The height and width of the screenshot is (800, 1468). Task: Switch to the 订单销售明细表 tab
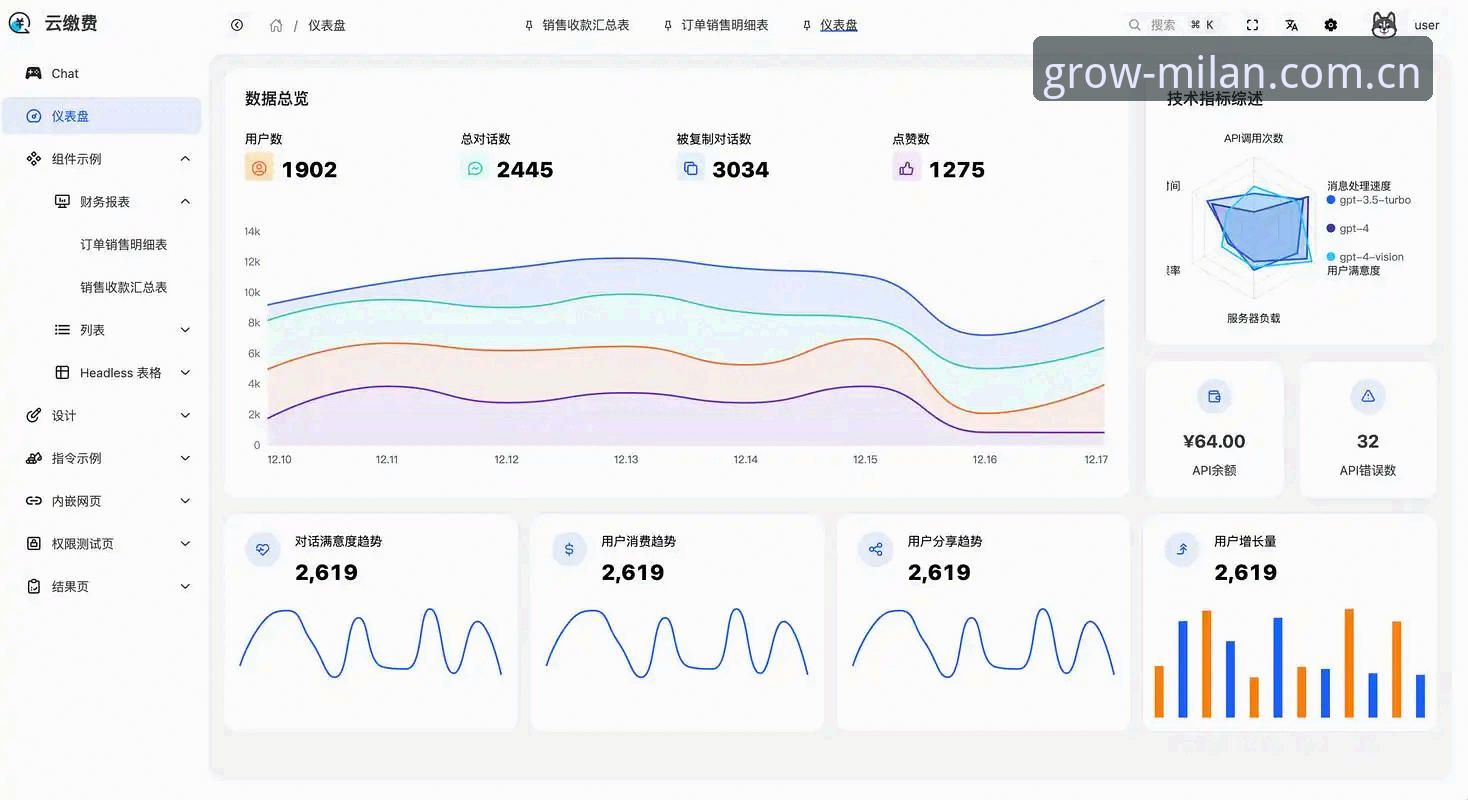click(716, 25)
